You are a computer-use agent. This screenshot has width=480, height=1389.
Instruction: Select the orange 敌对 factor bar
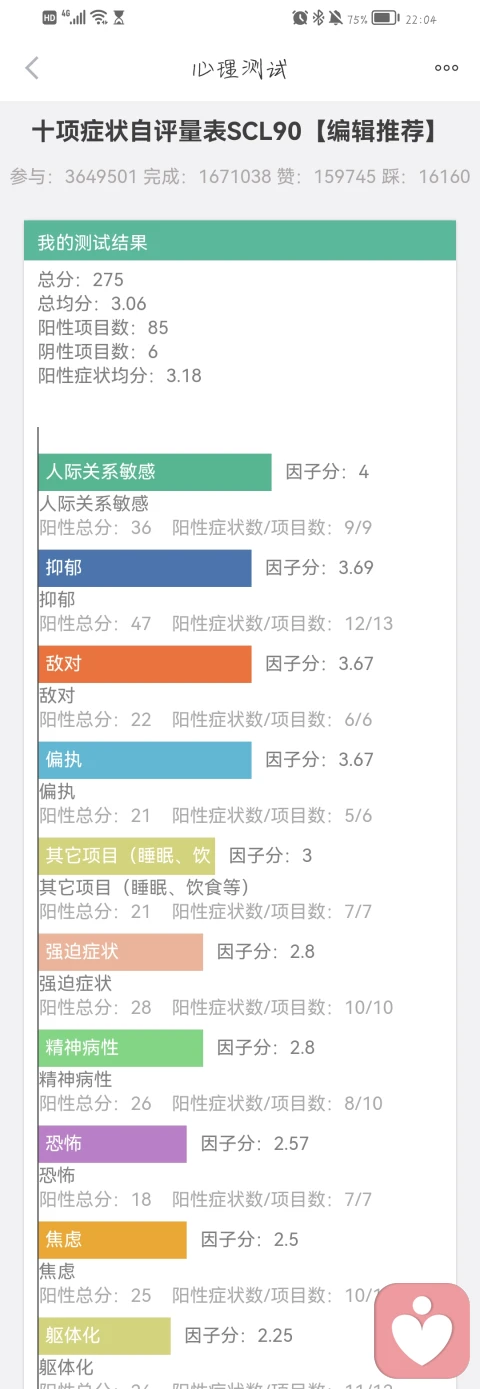[x=145, y=664]
